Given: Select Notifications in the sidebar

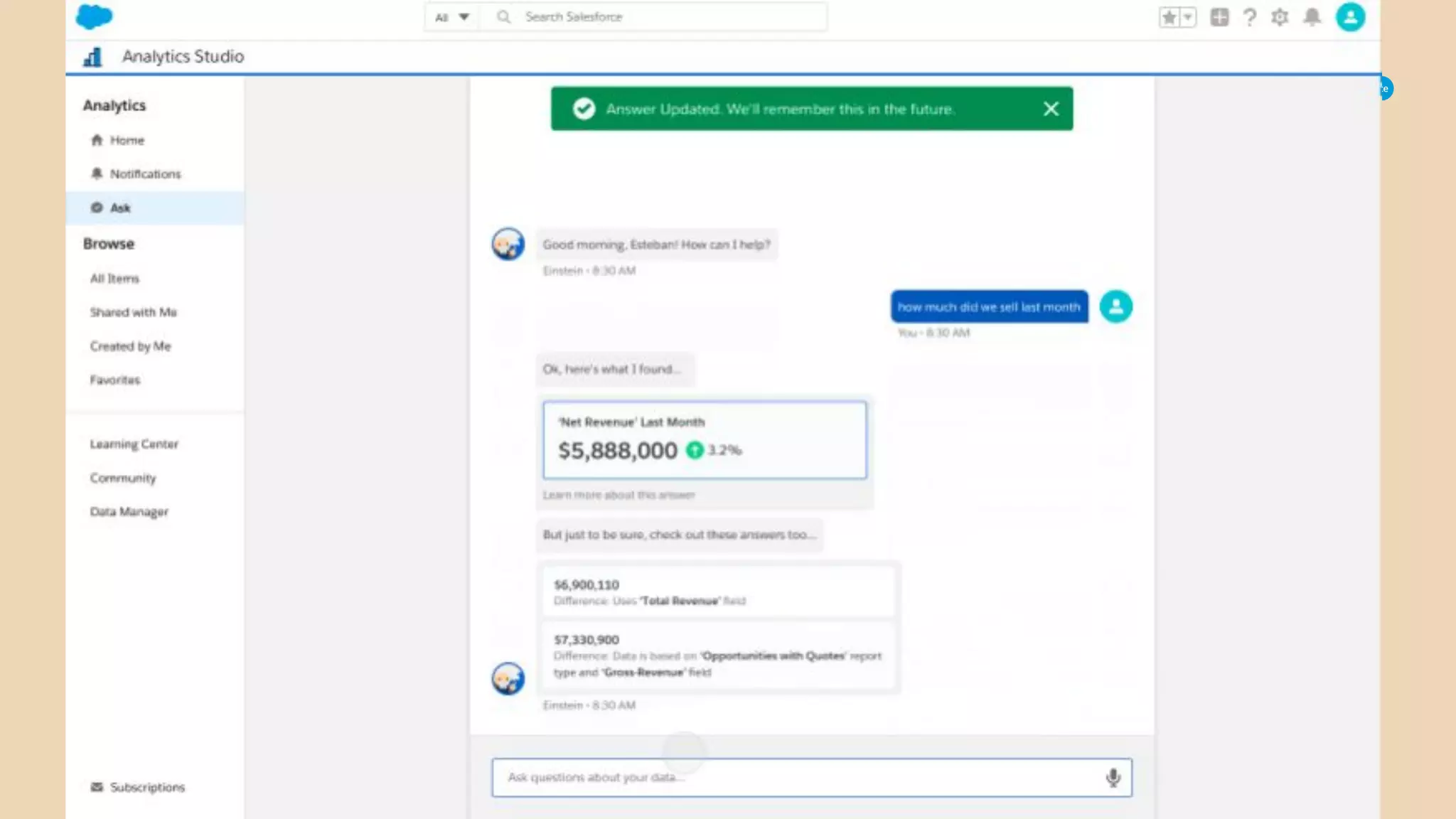Looking at the screenshot, I should click(x=145, y=174).
